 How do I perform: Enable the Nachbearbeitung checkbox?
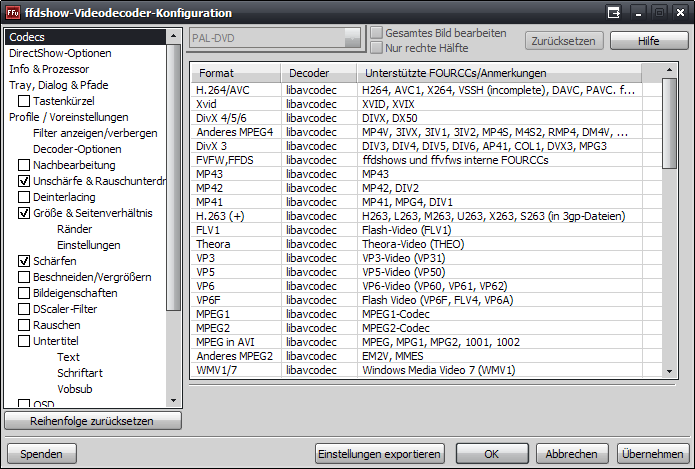point(24,165)
